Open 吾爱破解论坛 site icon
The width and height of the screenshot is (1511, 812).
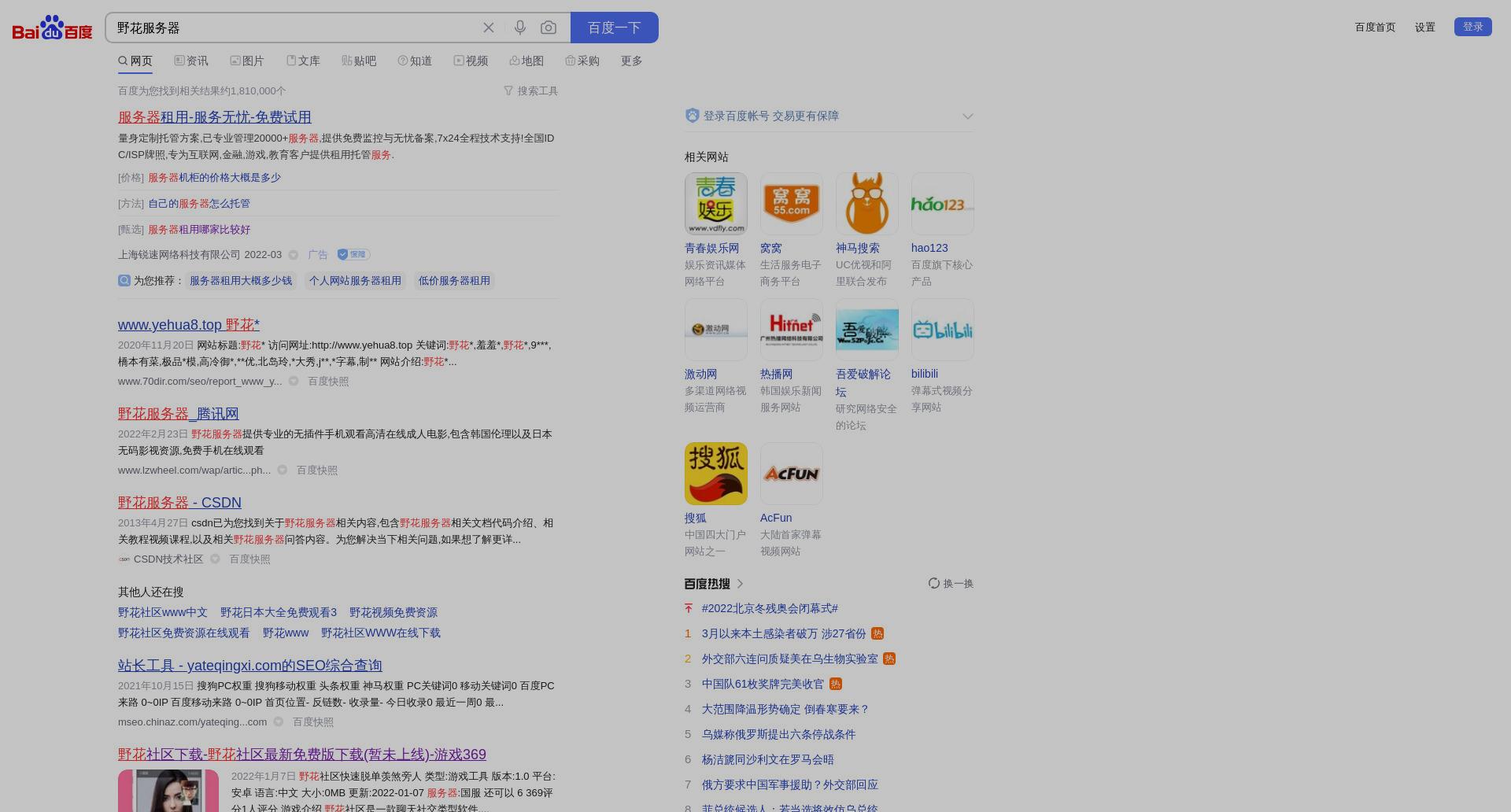867,330
